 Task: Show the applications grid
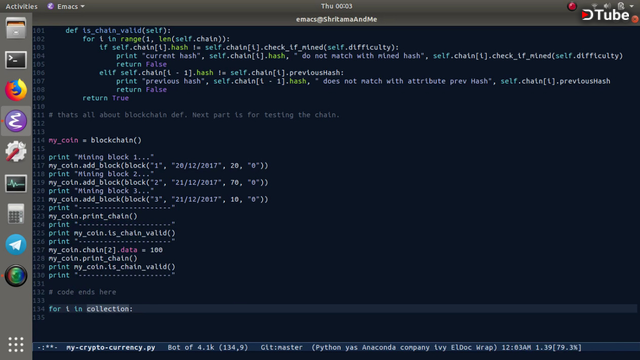[16, 344]
